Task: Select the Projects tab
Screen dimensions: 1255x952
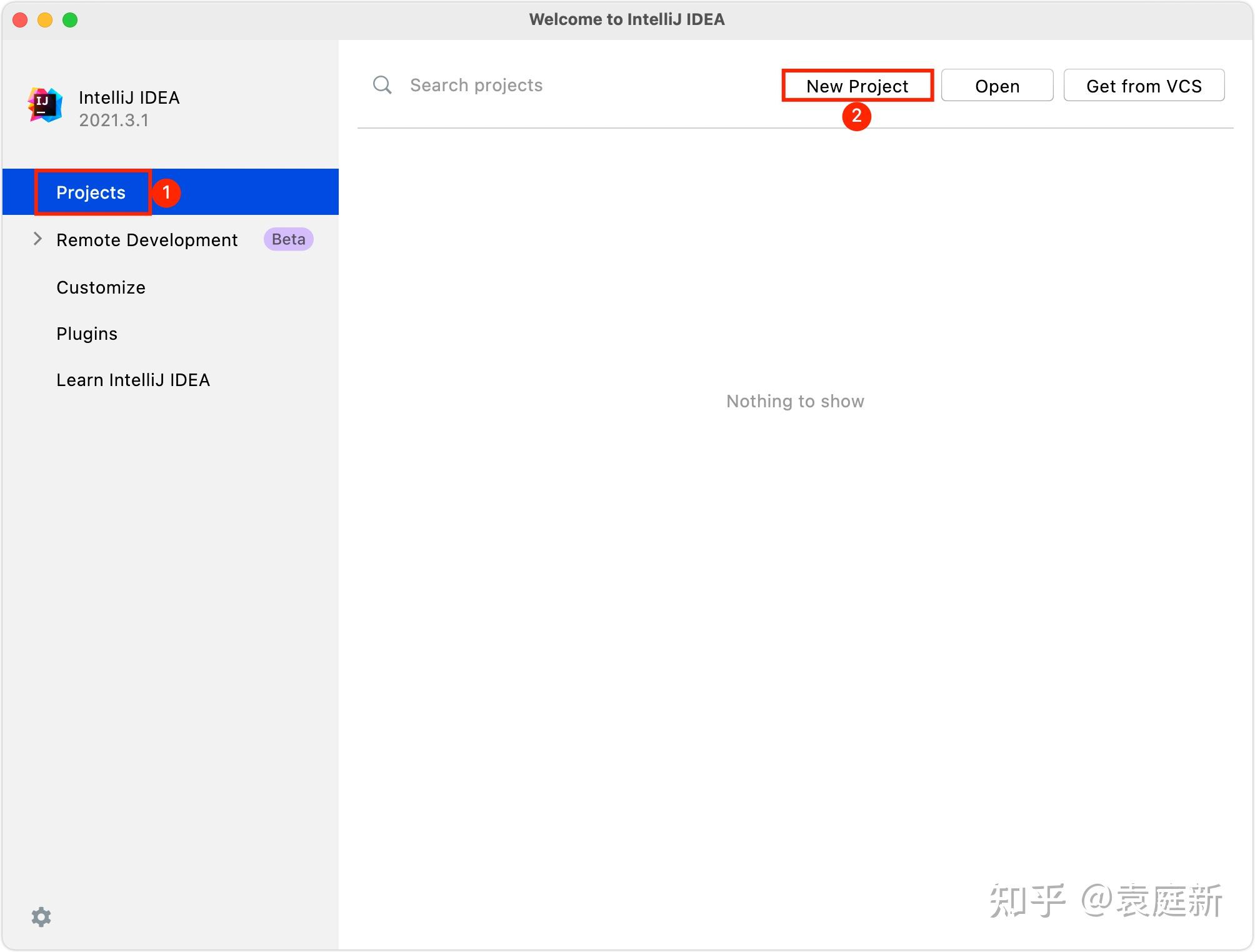Action: tap(91, 192)
